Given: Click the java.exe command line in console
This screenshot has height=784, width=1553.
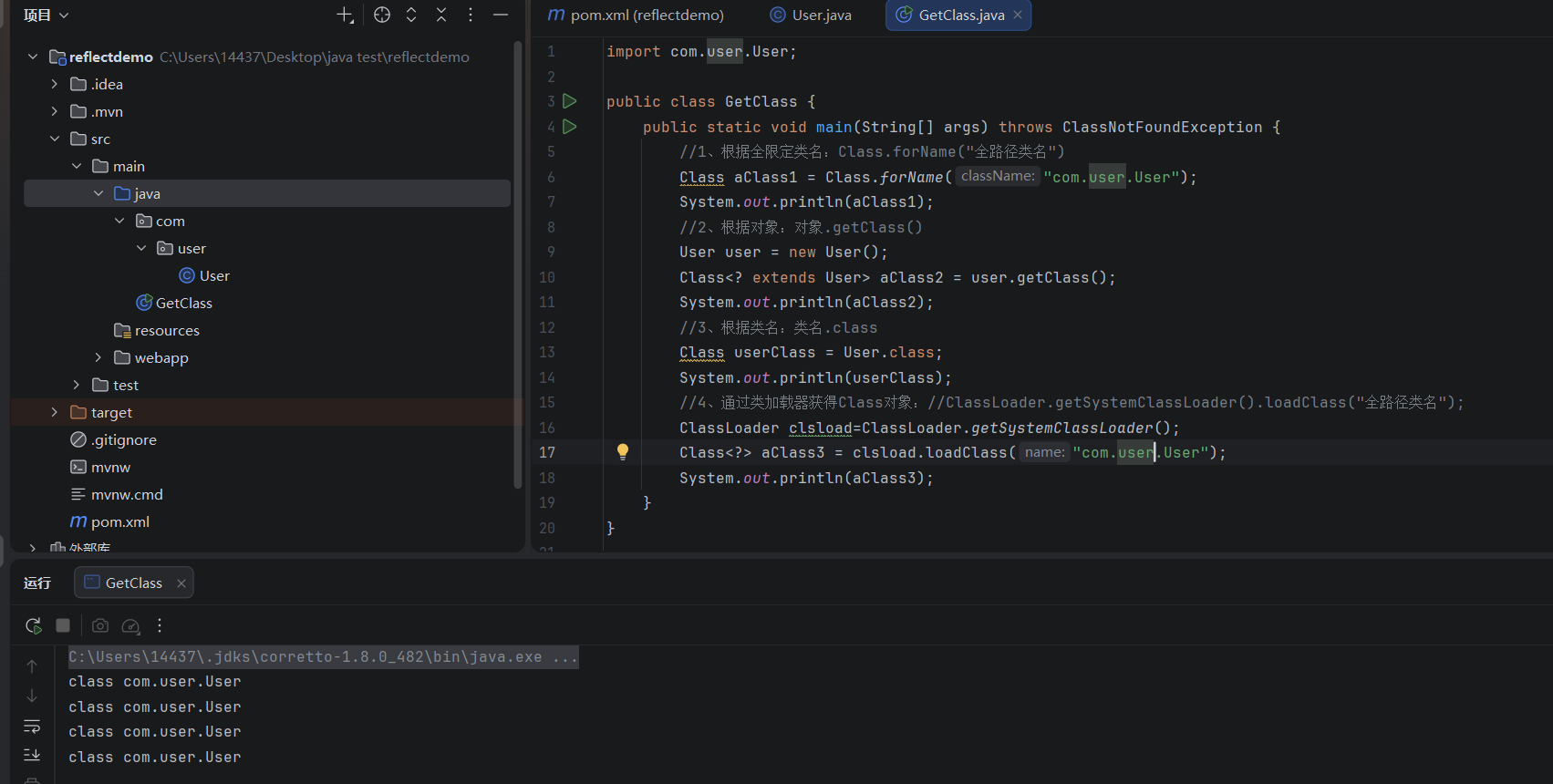Looking at the screenshot, I should pyautogui.click(x=323, y=657).
